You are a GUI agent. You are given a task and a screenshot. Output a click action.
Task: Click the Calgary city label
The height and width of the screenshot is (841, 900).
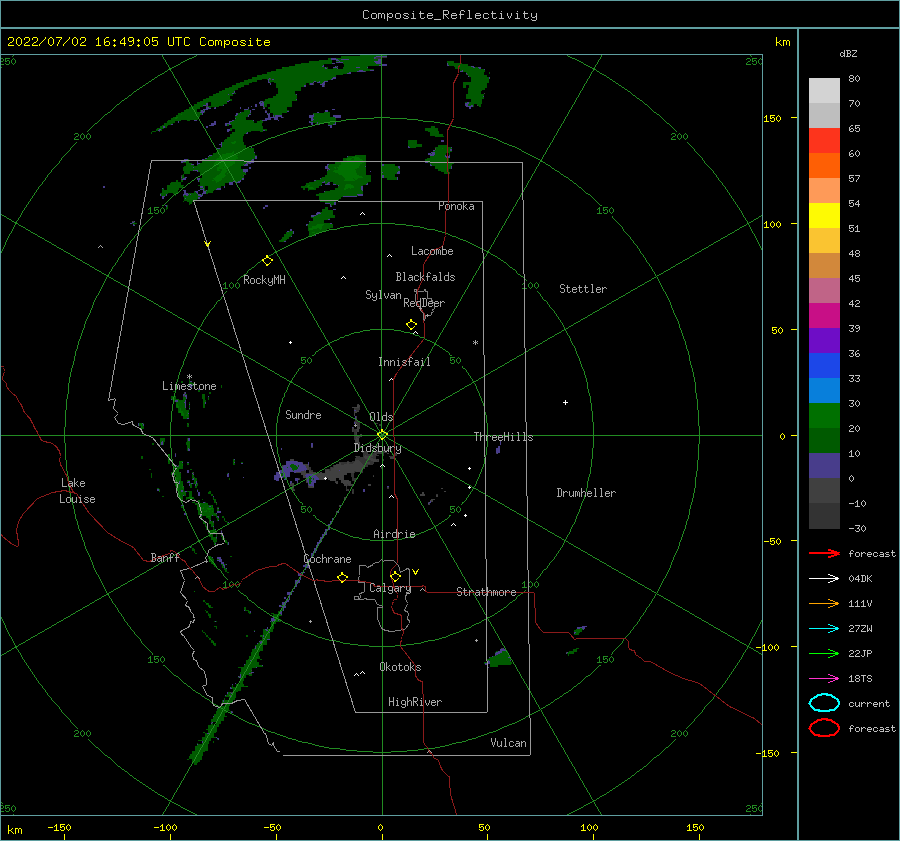(x=390, y=588)
